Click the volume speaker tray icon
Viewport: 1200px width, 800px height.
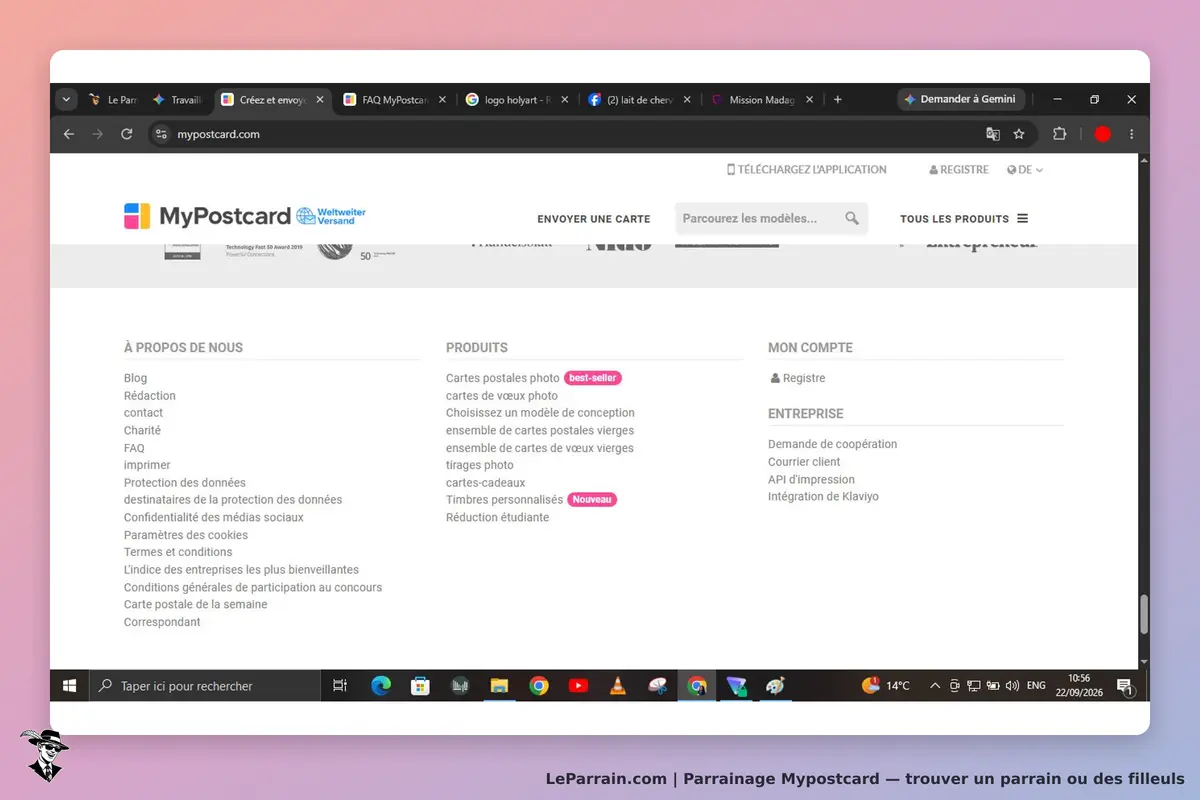(x=1012, y=686)
